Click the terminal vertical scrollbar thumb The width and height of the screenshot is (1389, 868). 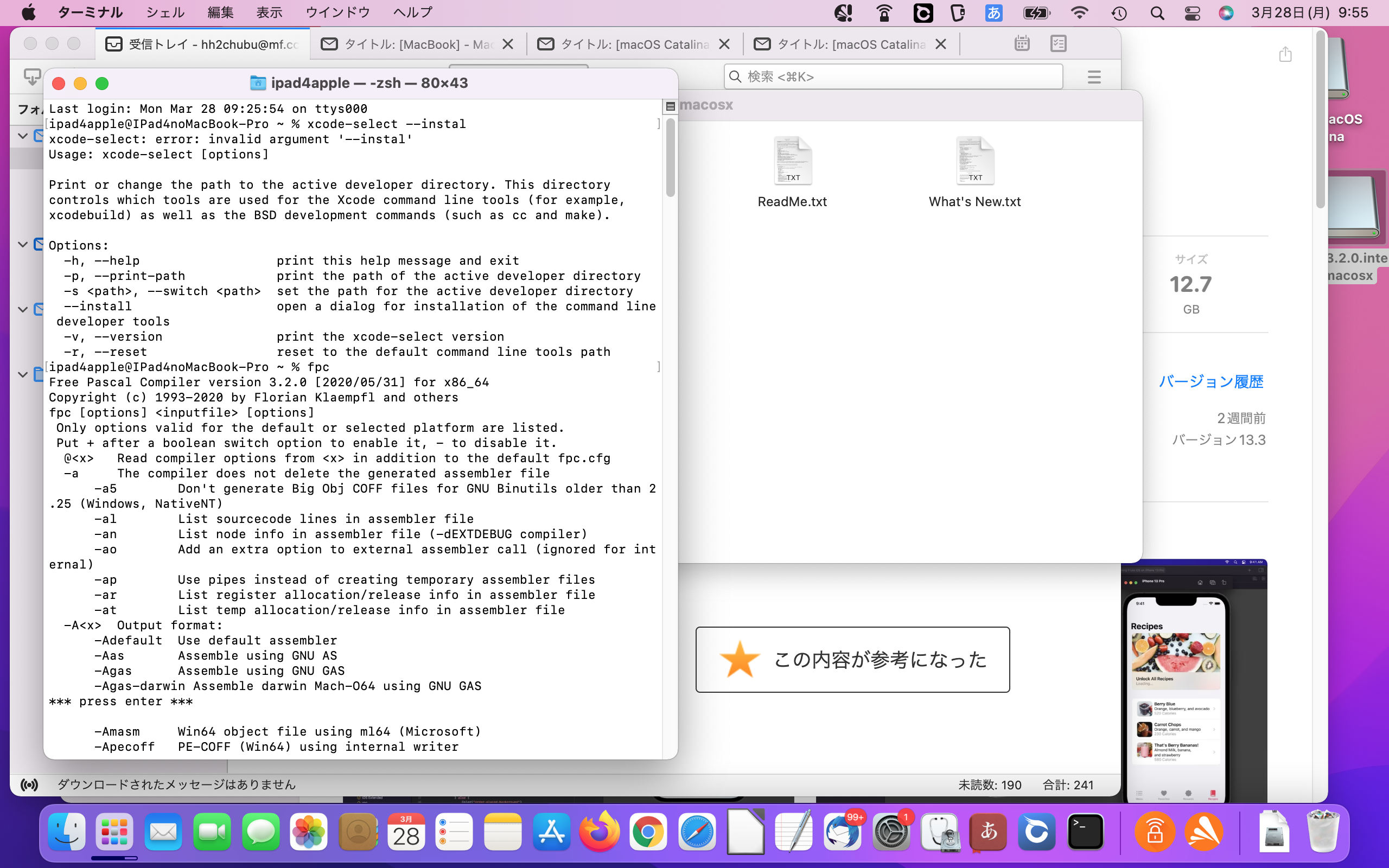pyautogui.click(x=670, y=158)
